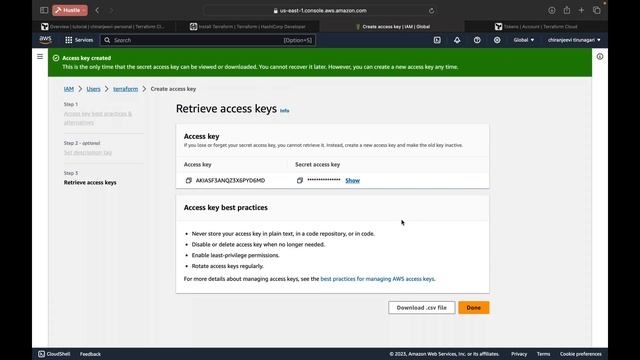The height and width of the screenshot is (360, 640).
Task: Open the AWS home logo
Action: click(45, 40)
